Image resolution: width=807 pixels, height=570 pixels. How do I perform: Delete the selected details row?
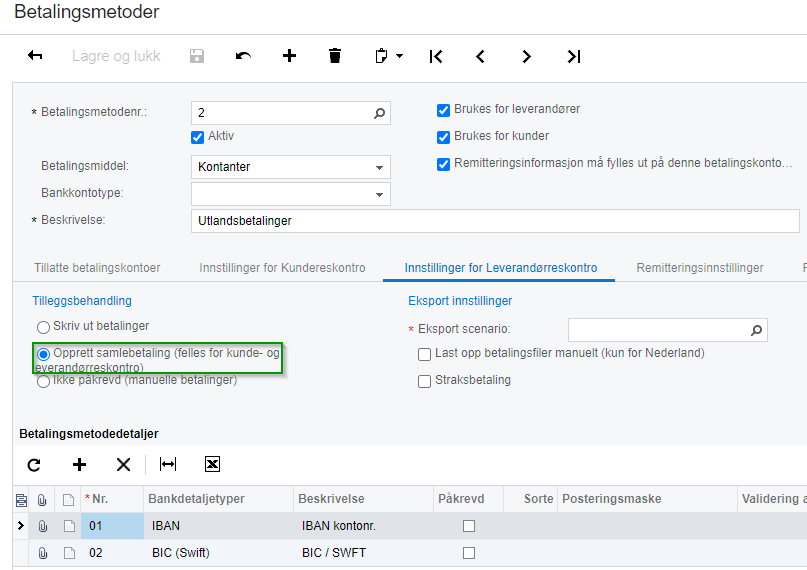click(123, 465)
